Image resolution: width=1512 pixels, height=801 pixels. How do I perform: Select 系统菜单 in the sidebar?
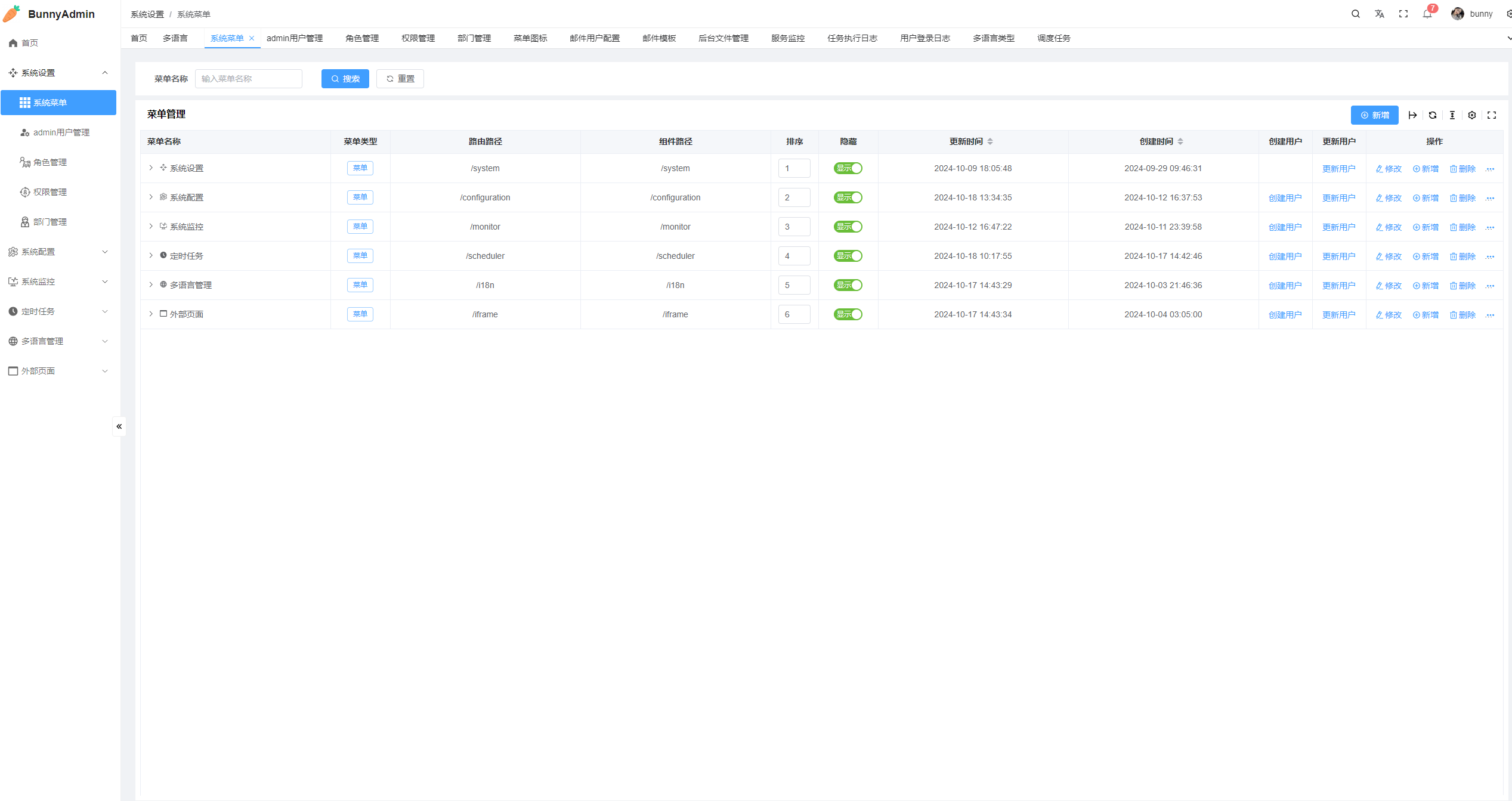(58, 103)
